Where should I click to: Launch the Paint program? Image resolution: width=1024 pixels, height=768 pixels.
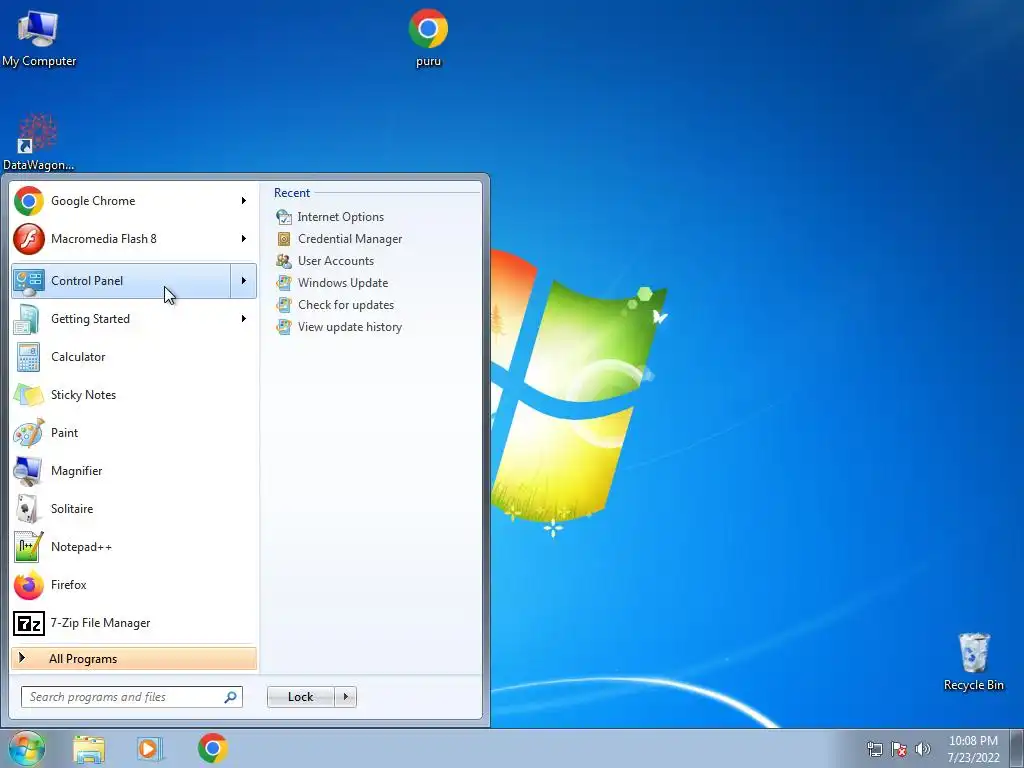[134, 432]
